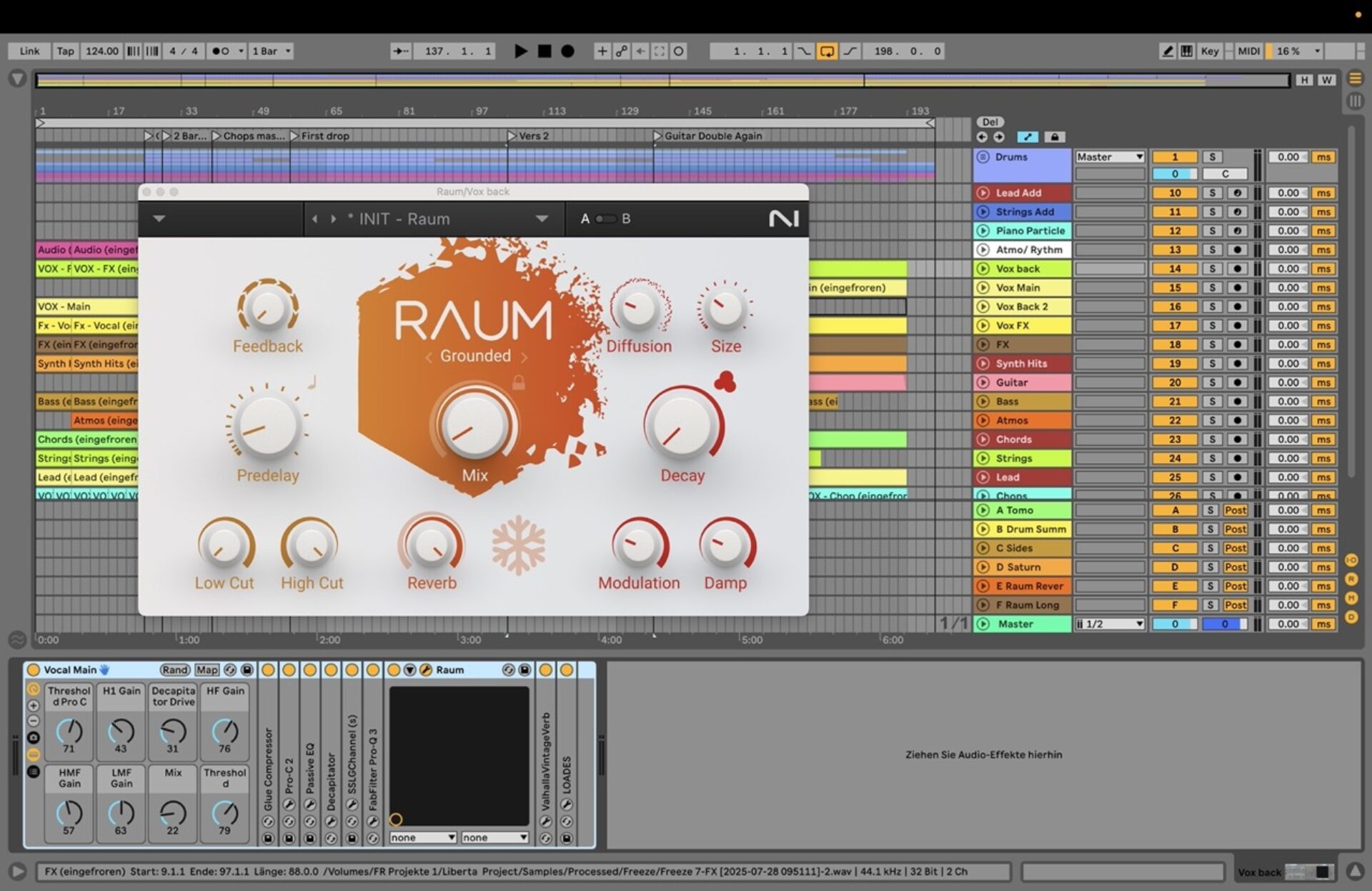
Task: Open Master track 1/2 output dropdown
Action: [1110, 624]
